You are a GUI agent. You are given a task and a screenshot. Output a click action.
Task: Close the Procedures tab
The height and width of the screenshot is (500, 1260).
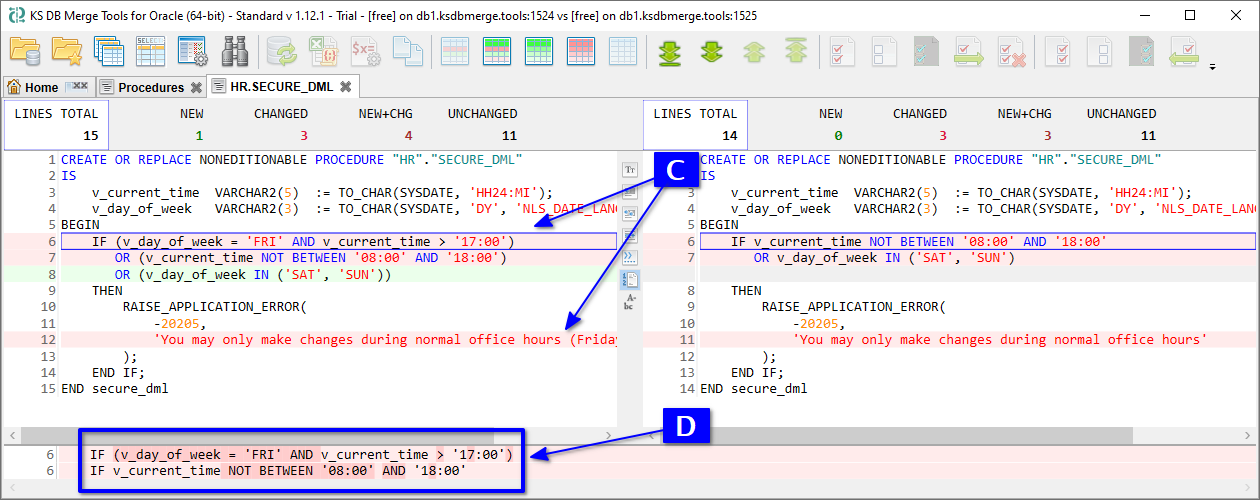[x=196, y=87]
